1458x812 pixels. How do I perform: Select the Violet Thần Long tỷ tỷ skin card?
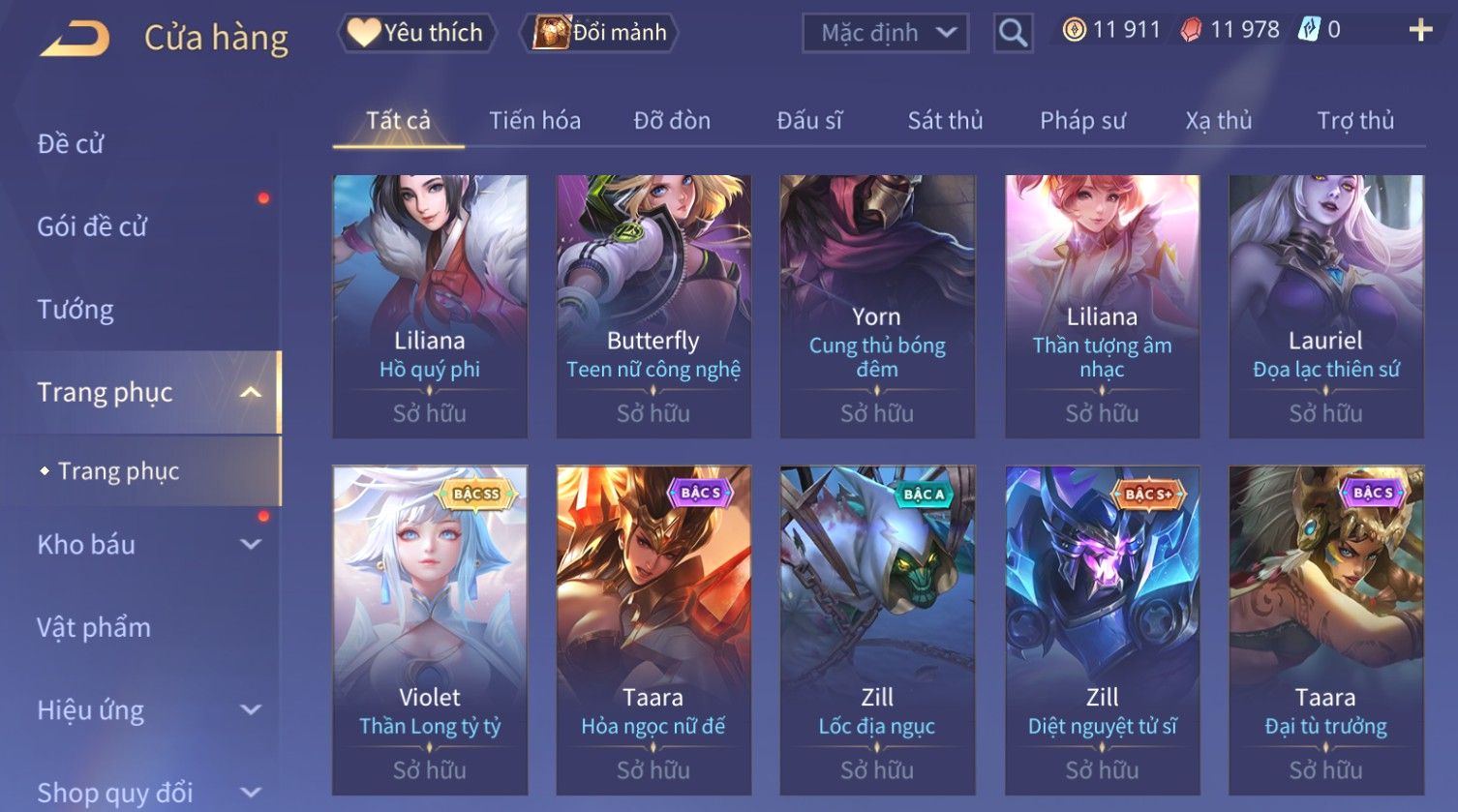tap(430, 630)
